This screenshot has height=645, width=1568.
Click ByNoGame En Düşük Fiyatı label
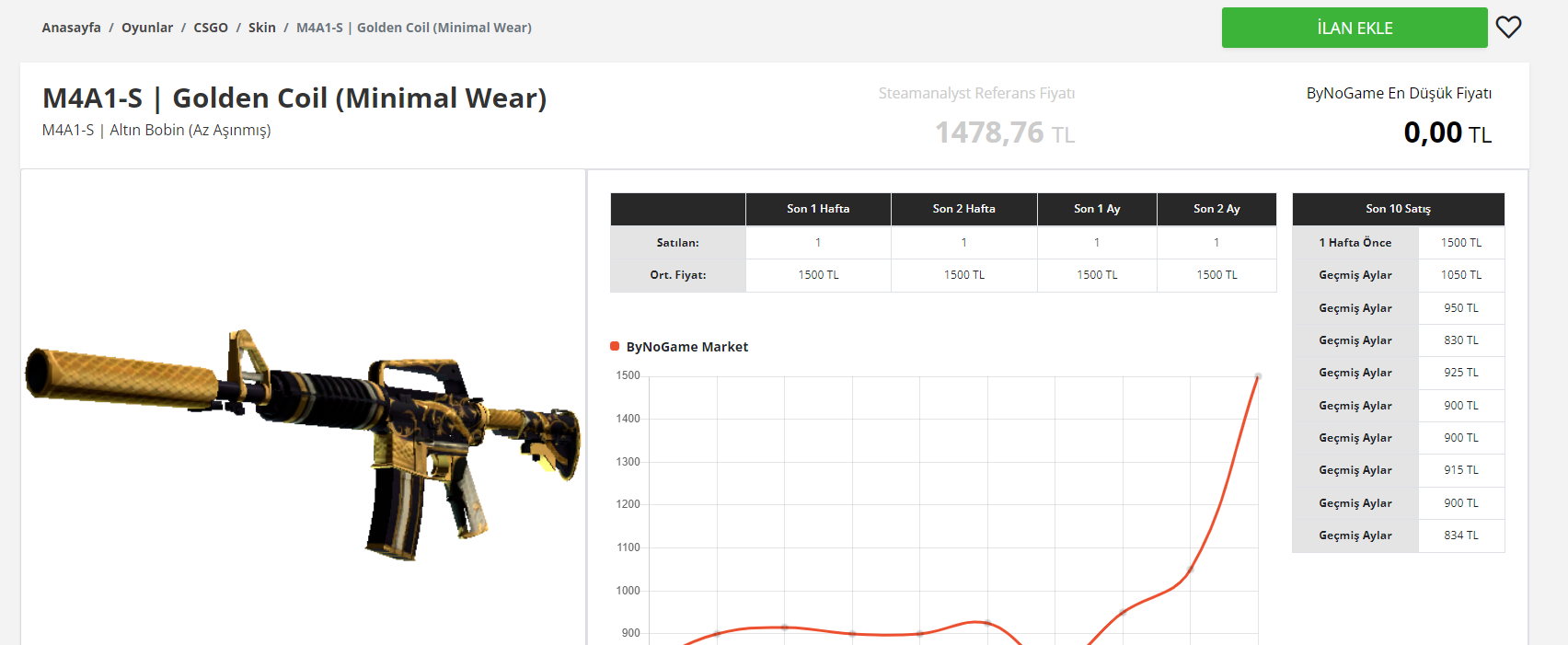tap(1399, 93)
